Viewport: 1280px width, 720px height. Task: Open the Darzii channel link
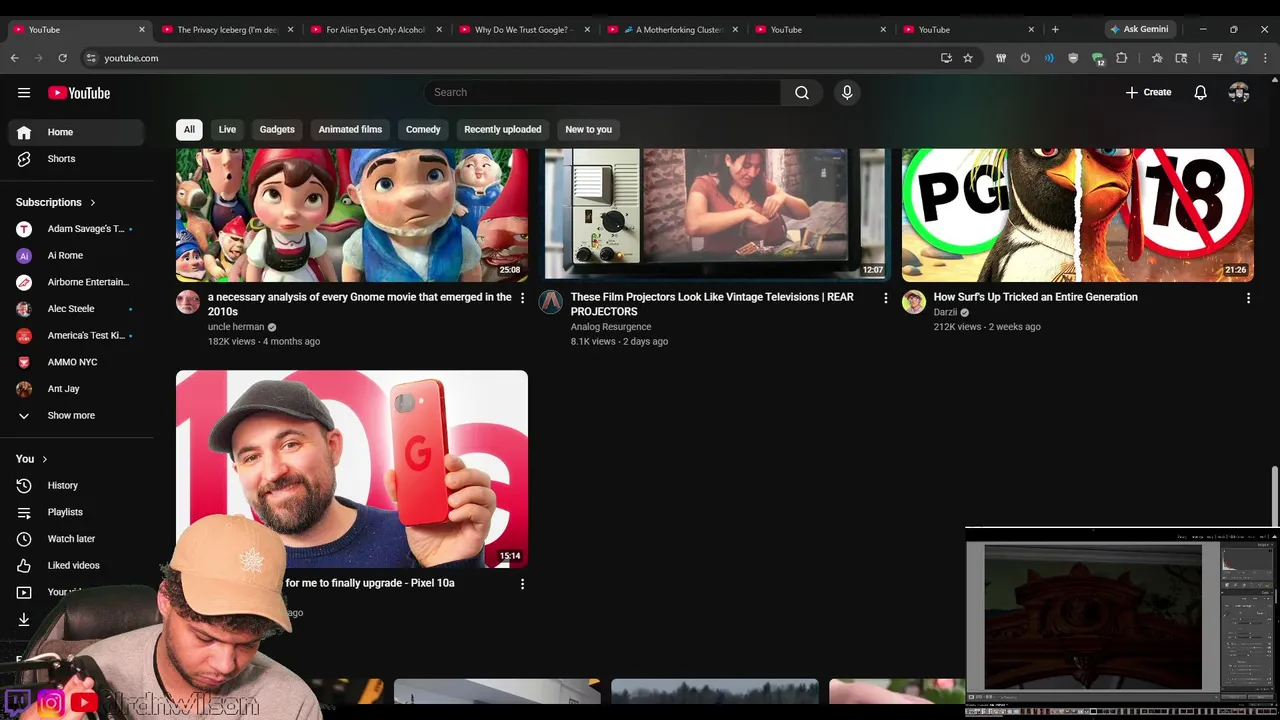pyautogui.click(x=945, y=312)
